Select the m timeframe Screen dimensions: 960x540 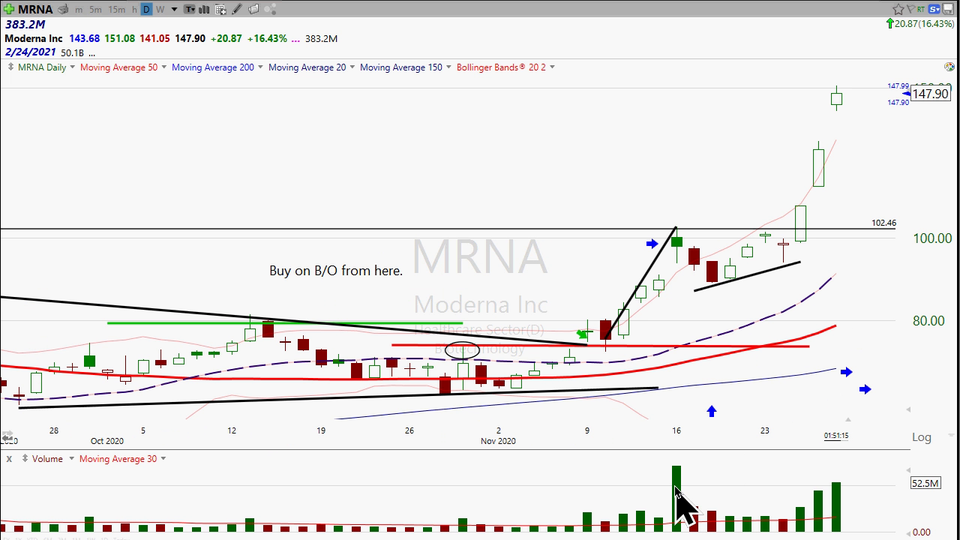[79, 9]
